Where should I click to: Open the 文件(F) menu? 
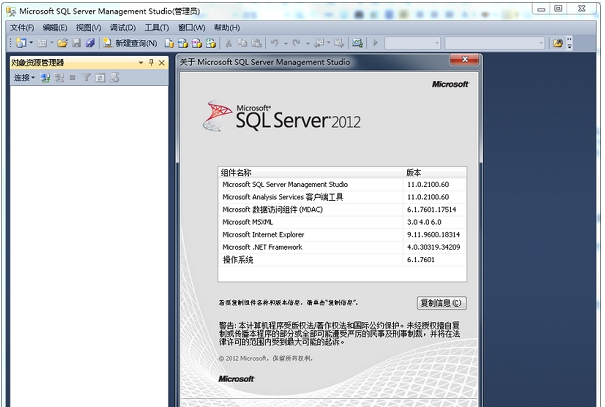[22, 27]
